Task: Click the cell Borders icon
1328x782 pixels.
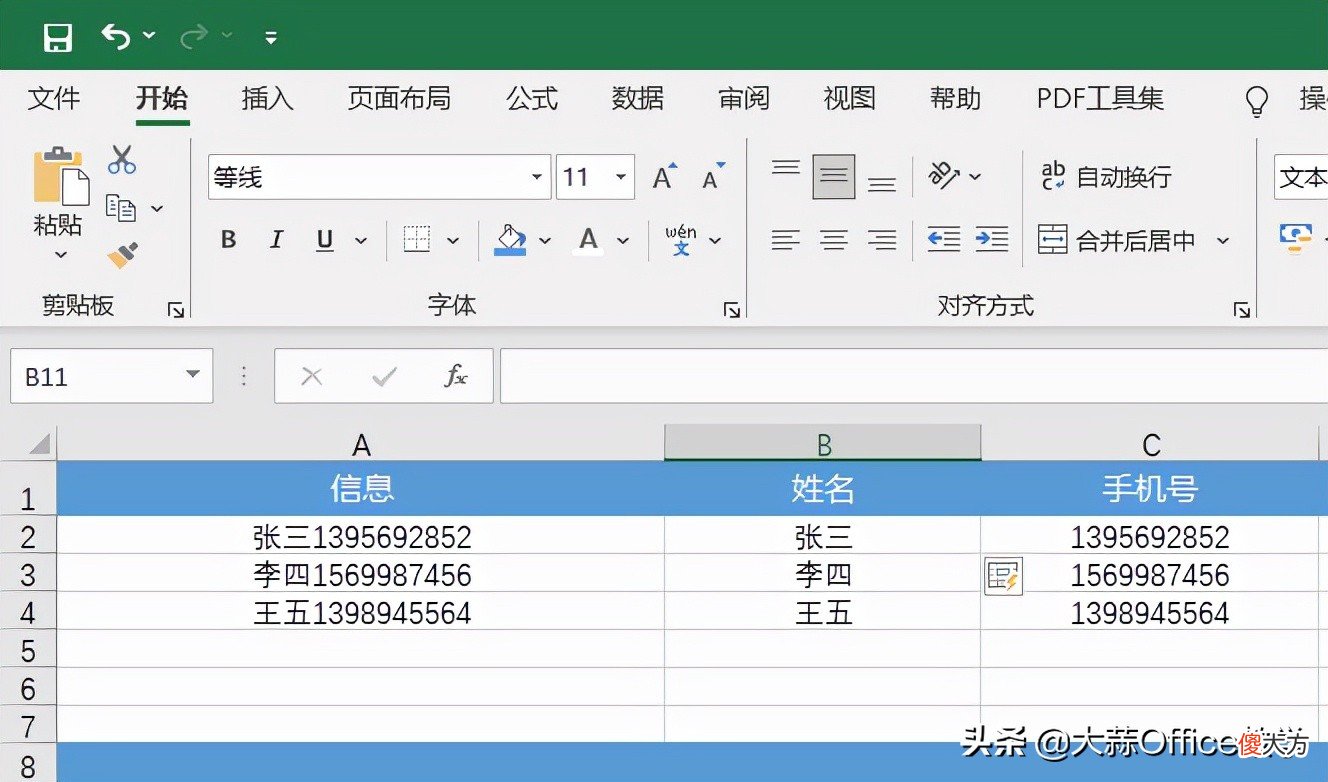Action: pos(417,239)
